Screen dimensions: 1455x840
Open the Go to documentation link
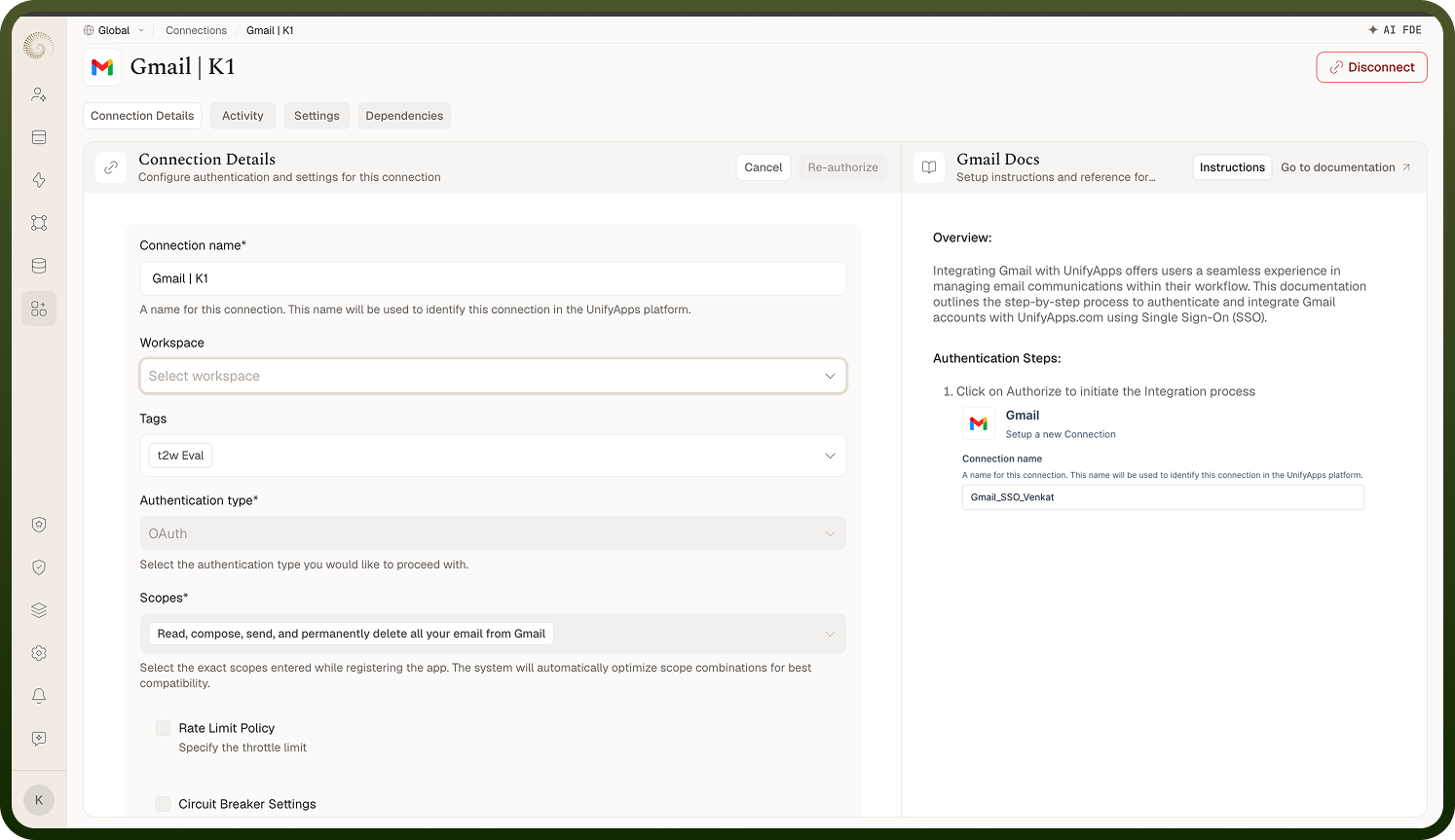click(1345, 167)
